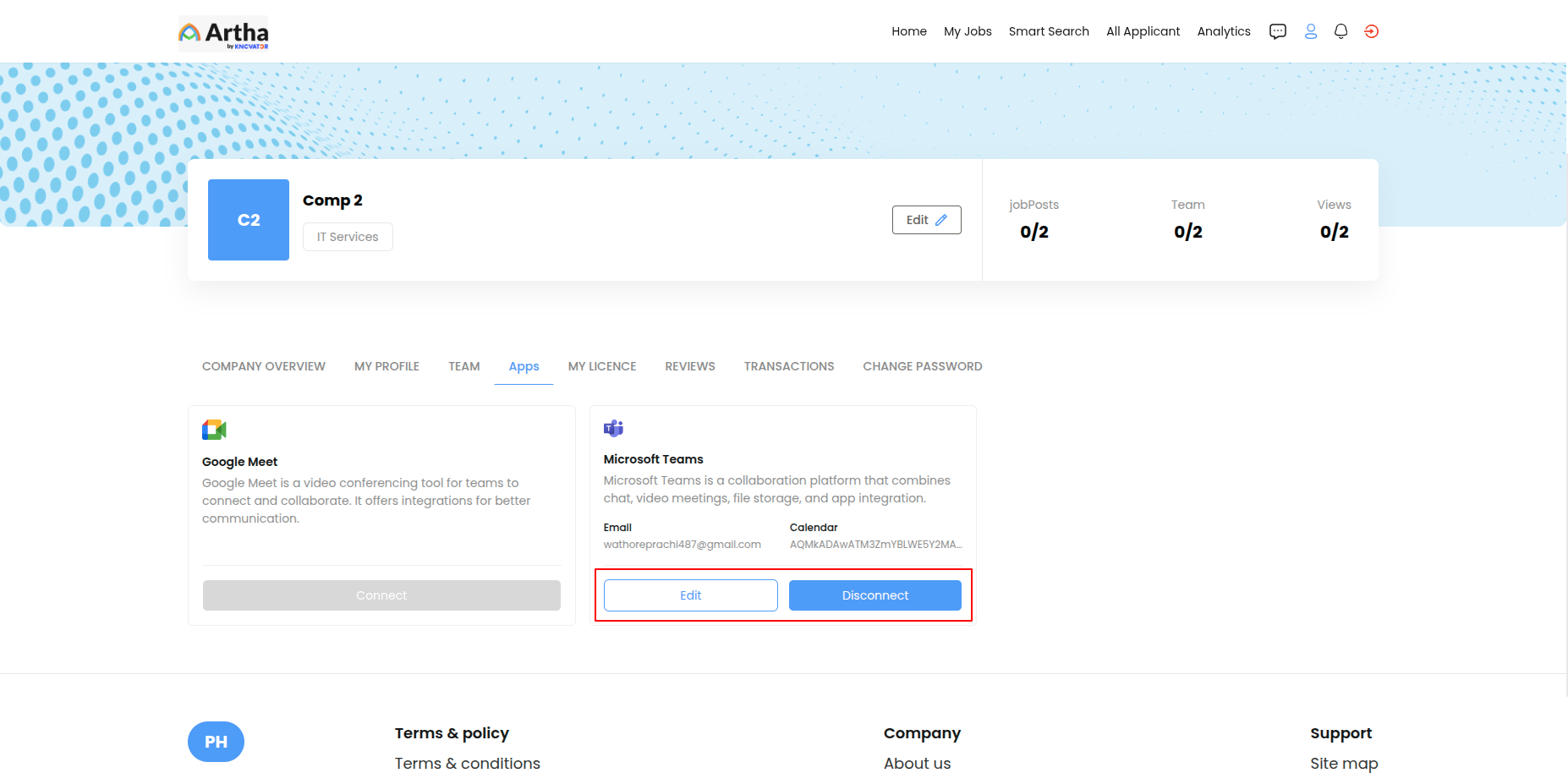Navigate to Analytics page
This screenshot has width=1568, height=784.
1223,31
